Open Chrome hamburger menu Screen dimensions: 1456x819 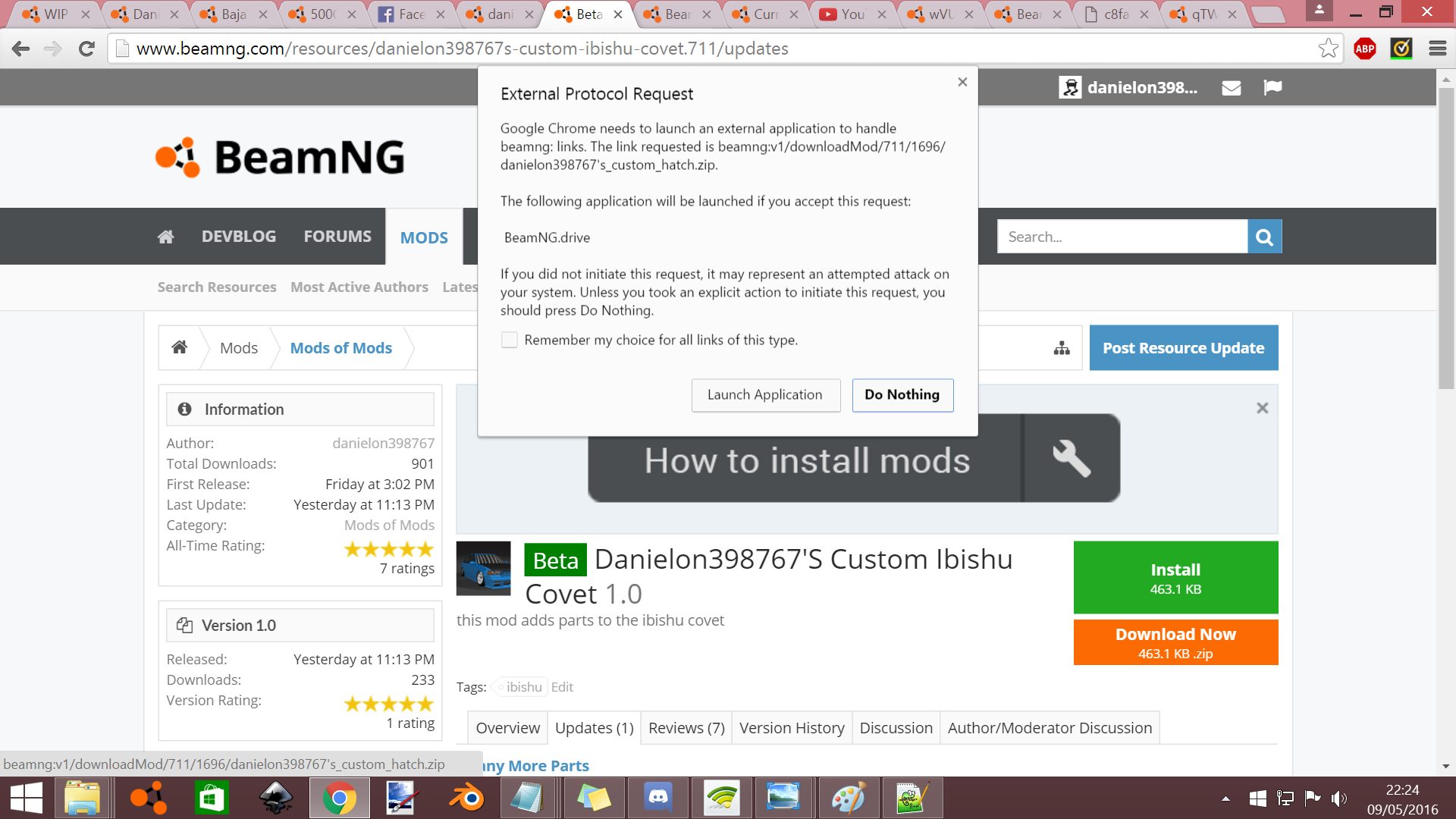[x=1437, y=49]
